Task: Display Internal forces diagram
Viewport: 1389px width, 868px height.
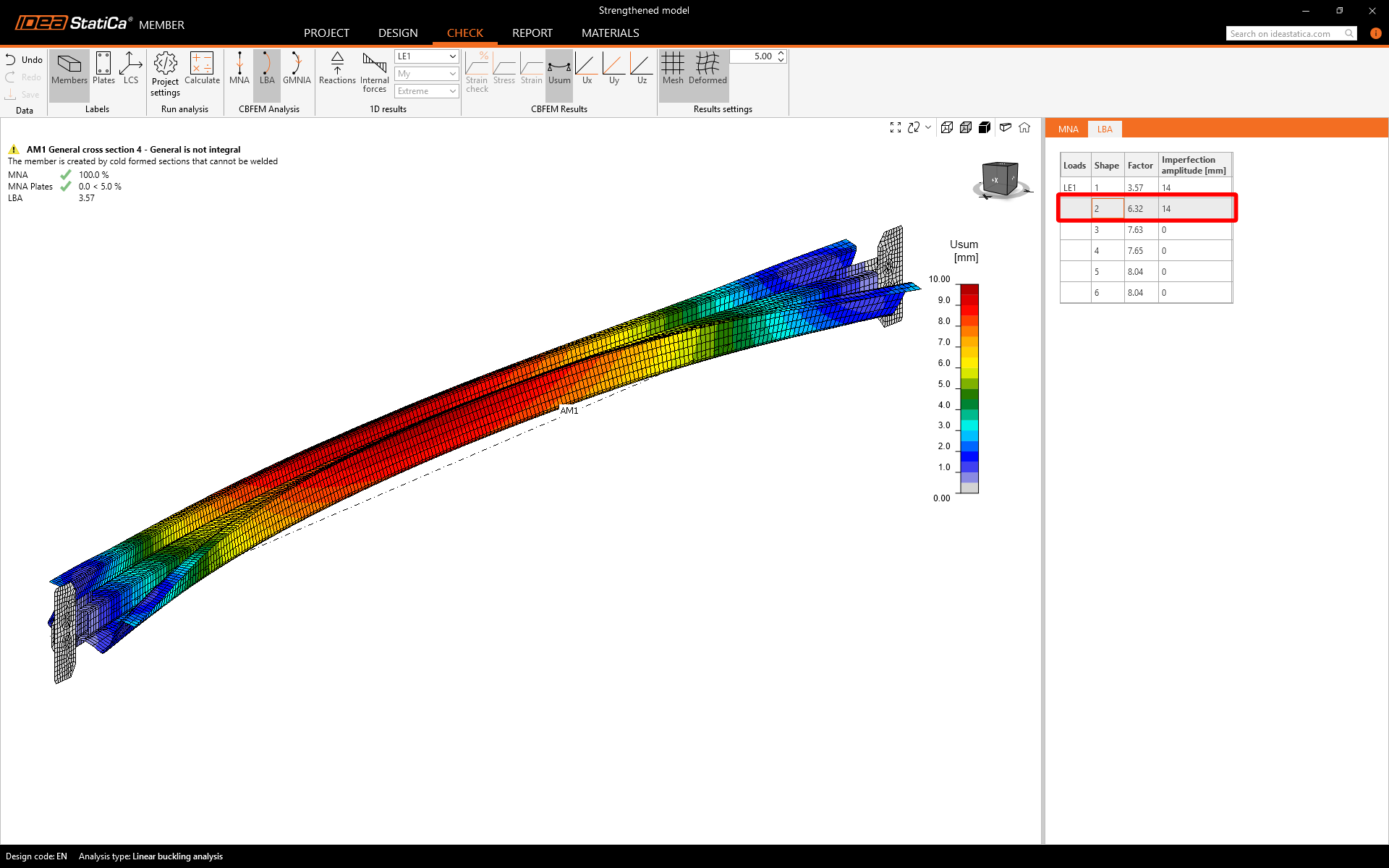Action: point(374,72)
